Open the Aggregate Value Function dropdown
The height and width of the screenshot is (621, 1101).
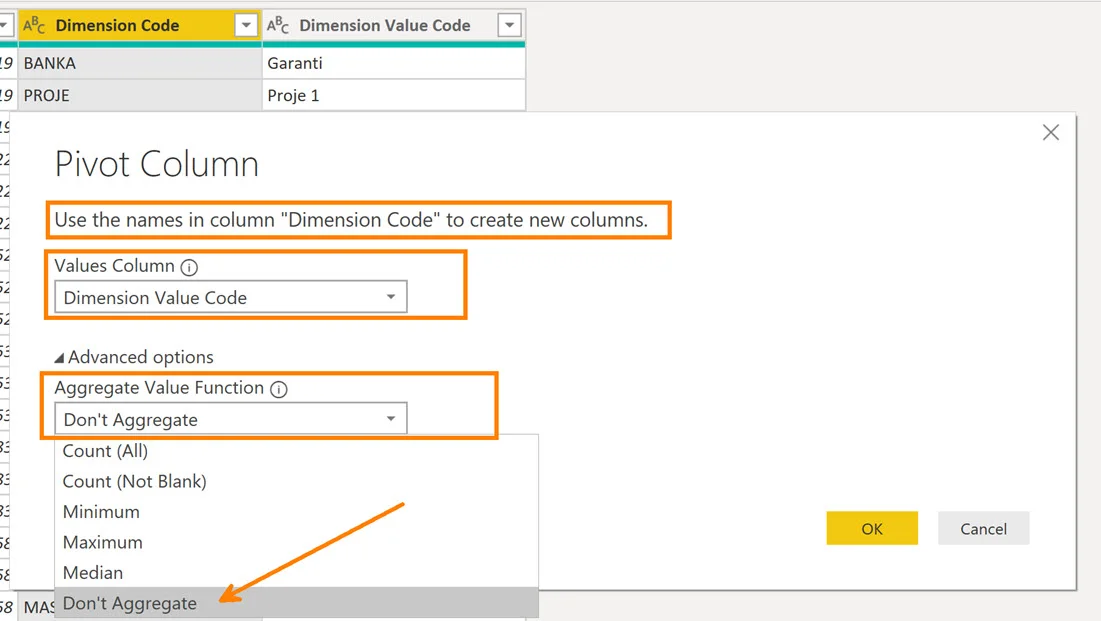[231, 419]
